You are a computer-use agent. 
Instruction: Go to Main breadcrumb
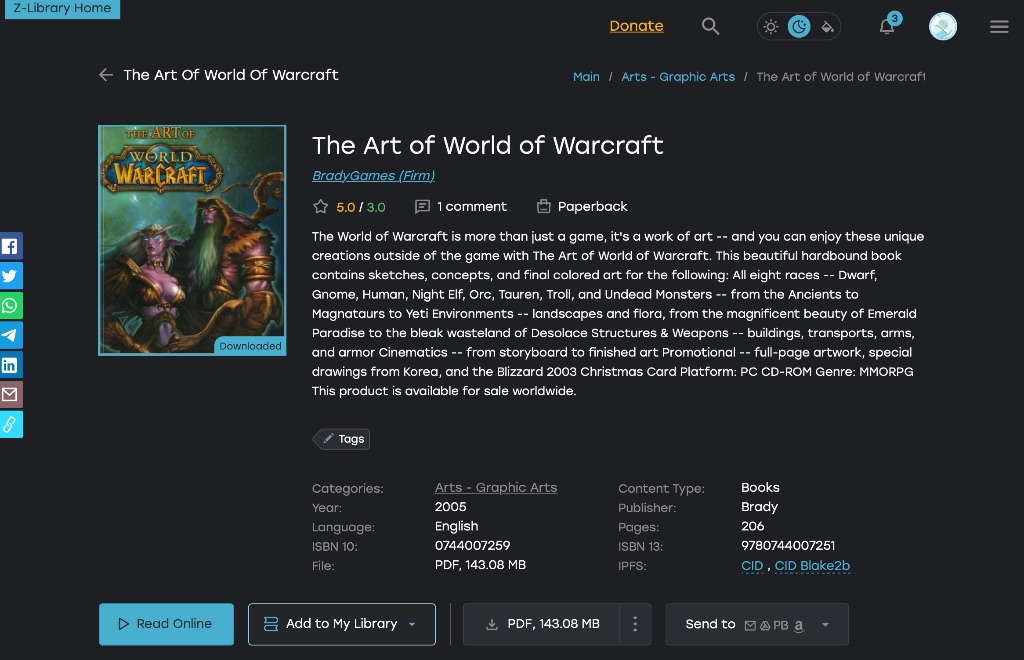pos(586,77)
